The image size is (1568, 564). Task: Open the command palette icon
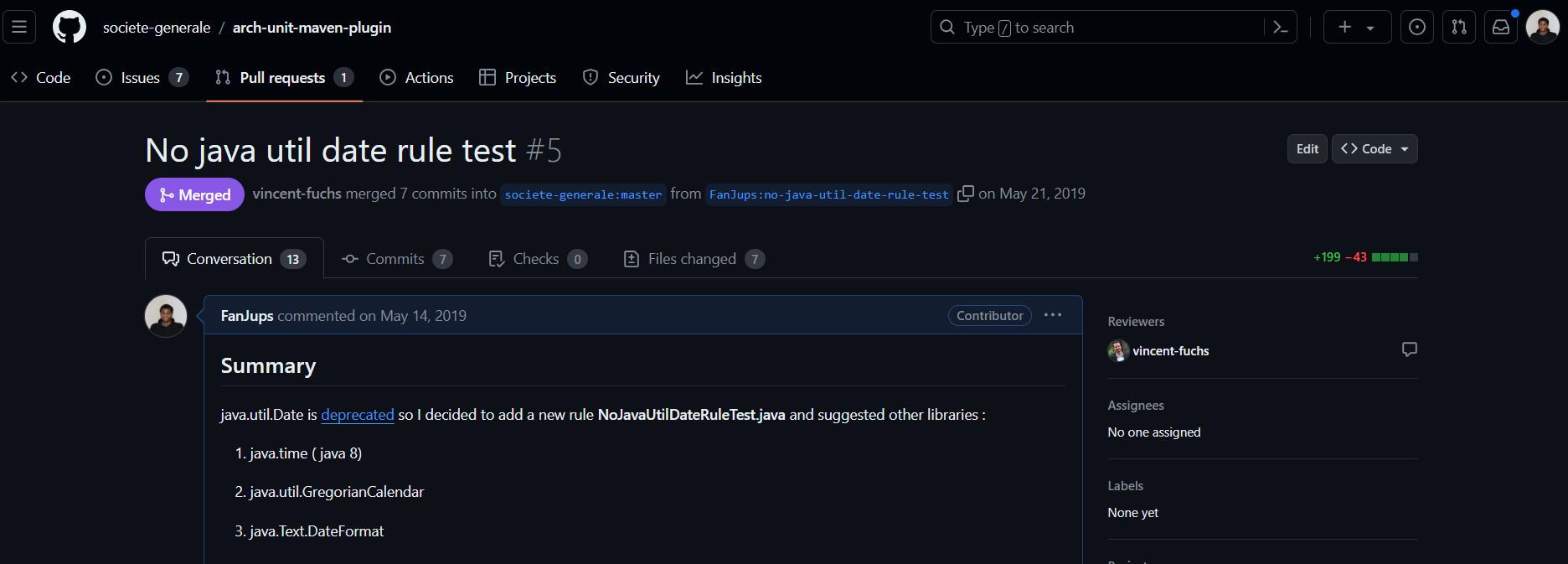pyautogui.click(x=1280, y=27)
